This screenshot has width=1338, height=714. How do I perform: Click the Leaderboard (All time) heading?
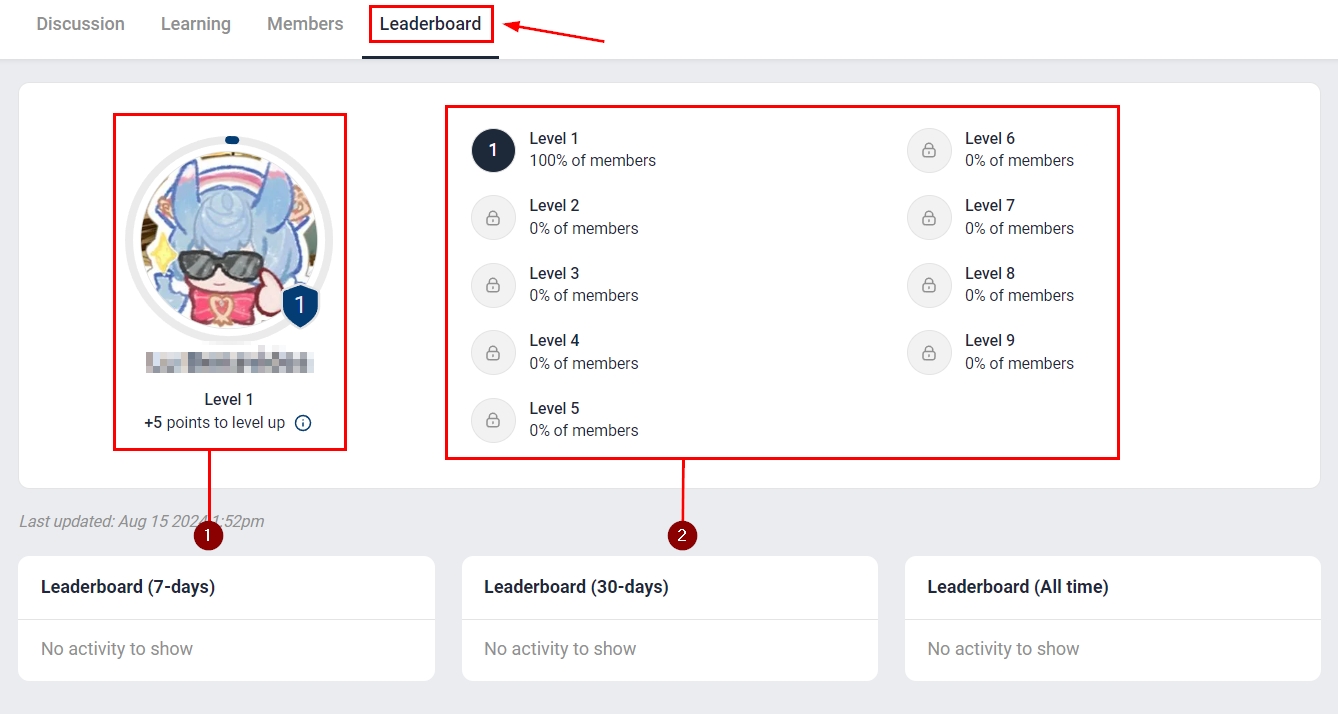1017,587
